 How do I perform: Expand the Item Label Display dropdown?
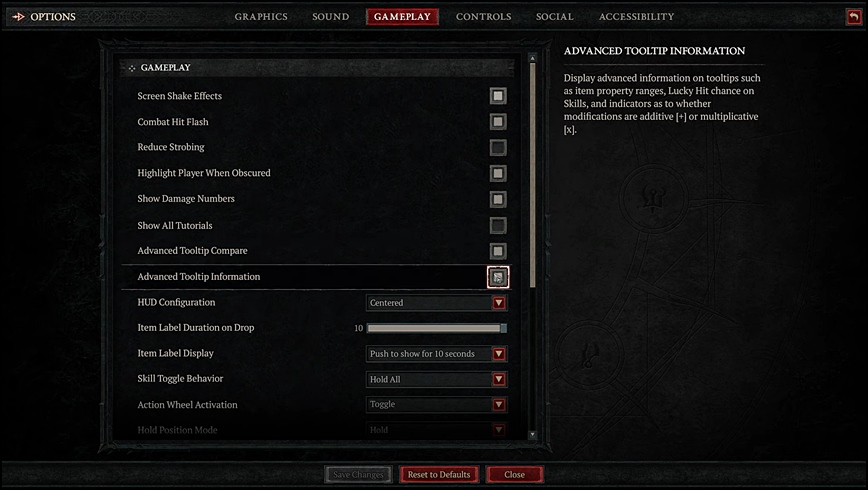[x=436, y=354]
